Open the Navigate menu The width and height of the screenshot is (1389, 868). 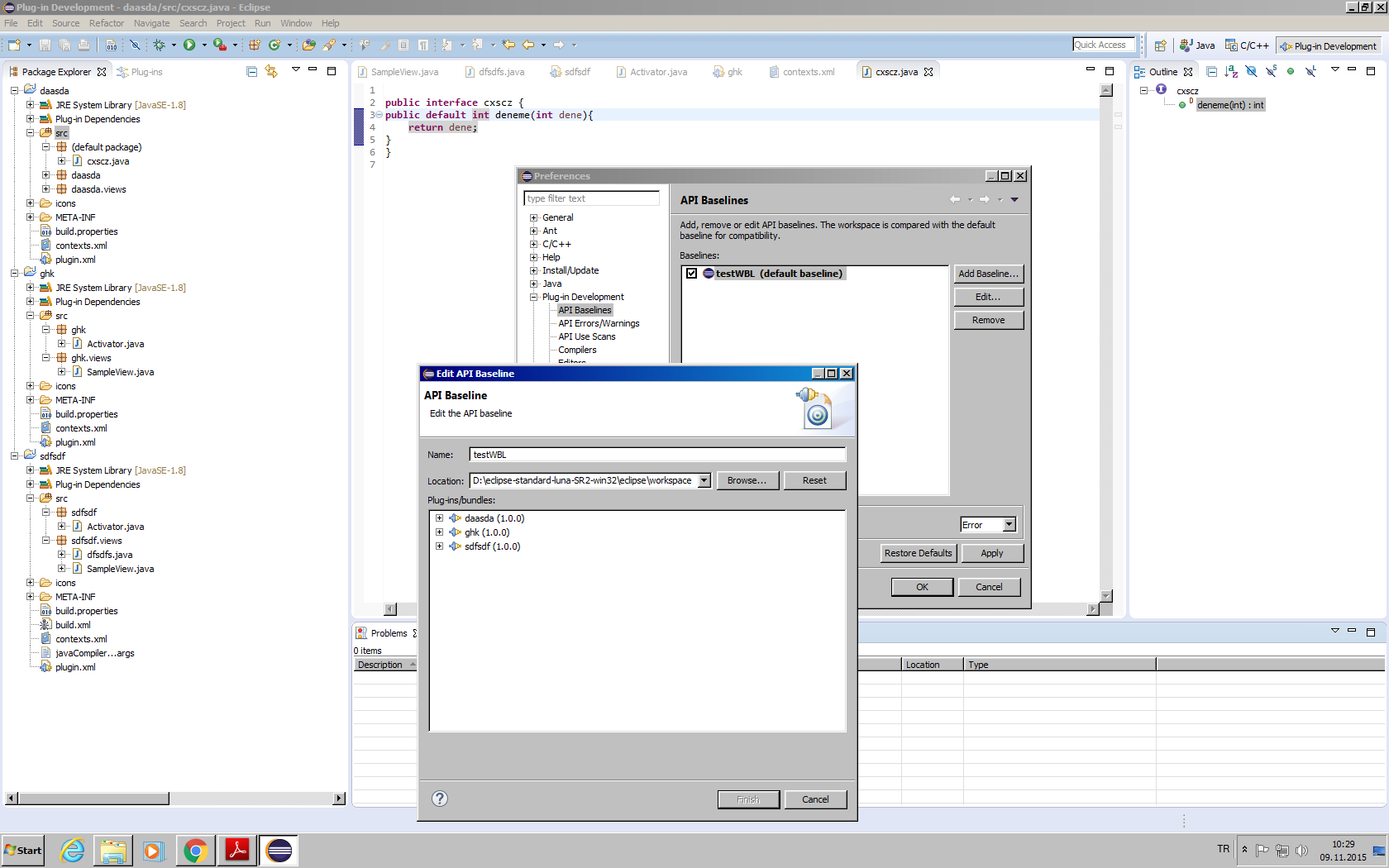click(151, 23)
